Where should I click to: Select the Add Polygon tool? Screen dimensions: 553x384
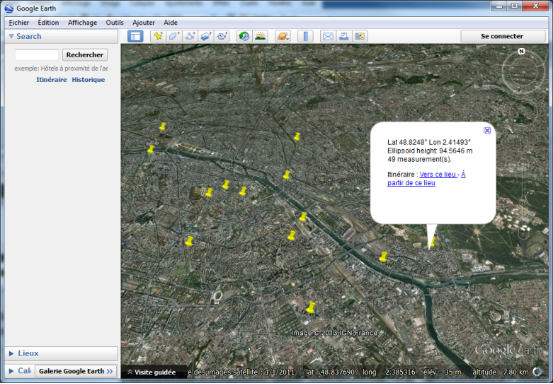point(174,36)
